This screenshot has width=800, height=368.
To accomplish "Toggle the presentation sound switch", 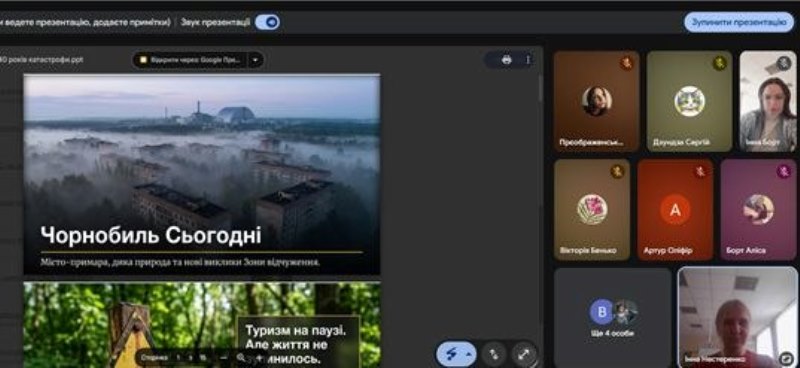I will [x=267, y=22].
